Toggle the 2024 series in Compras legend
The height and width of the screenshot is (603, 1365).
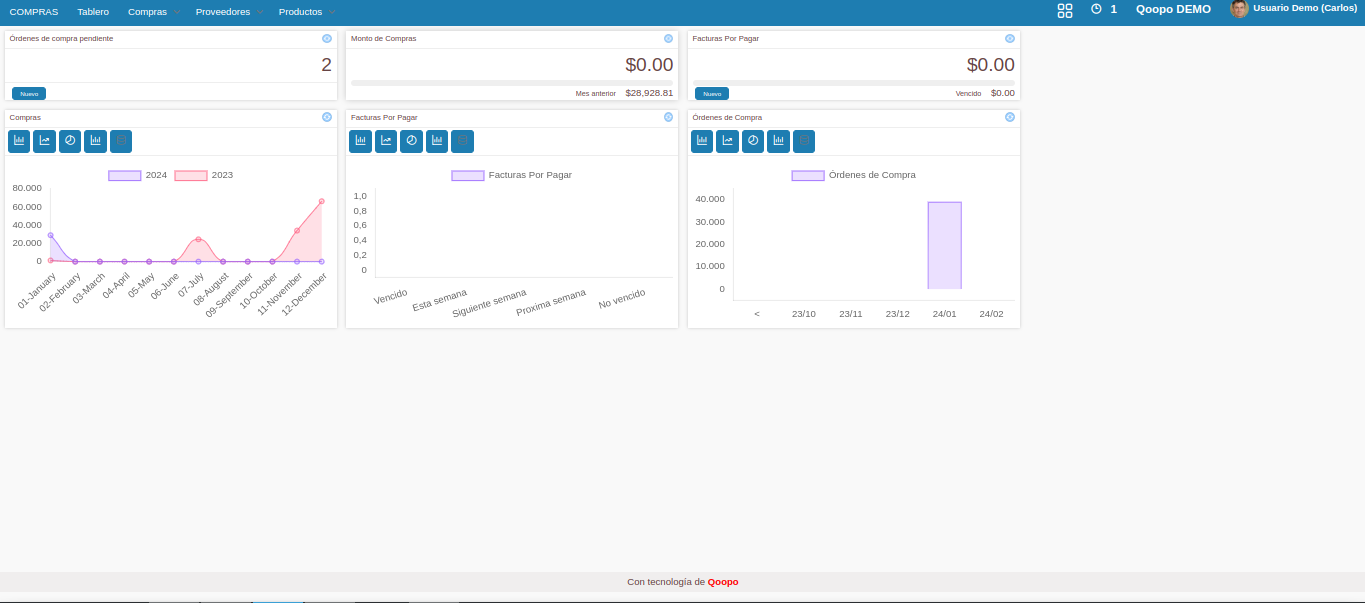[137, 175]
